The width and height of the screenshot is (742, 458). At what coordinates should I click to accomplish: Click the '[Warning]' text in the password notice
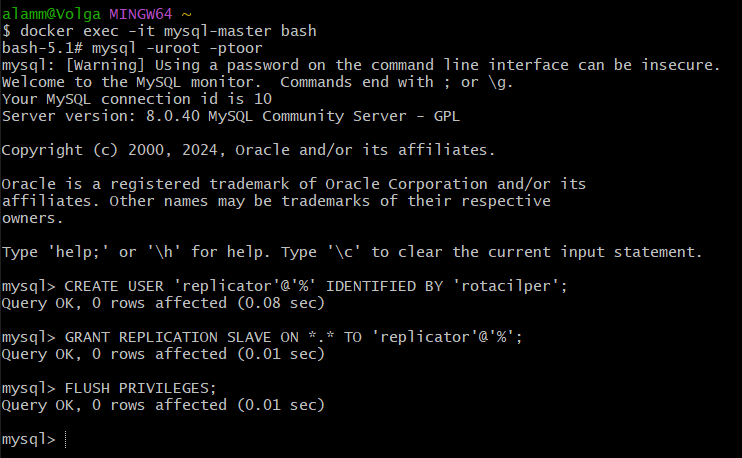pos(105,65)
